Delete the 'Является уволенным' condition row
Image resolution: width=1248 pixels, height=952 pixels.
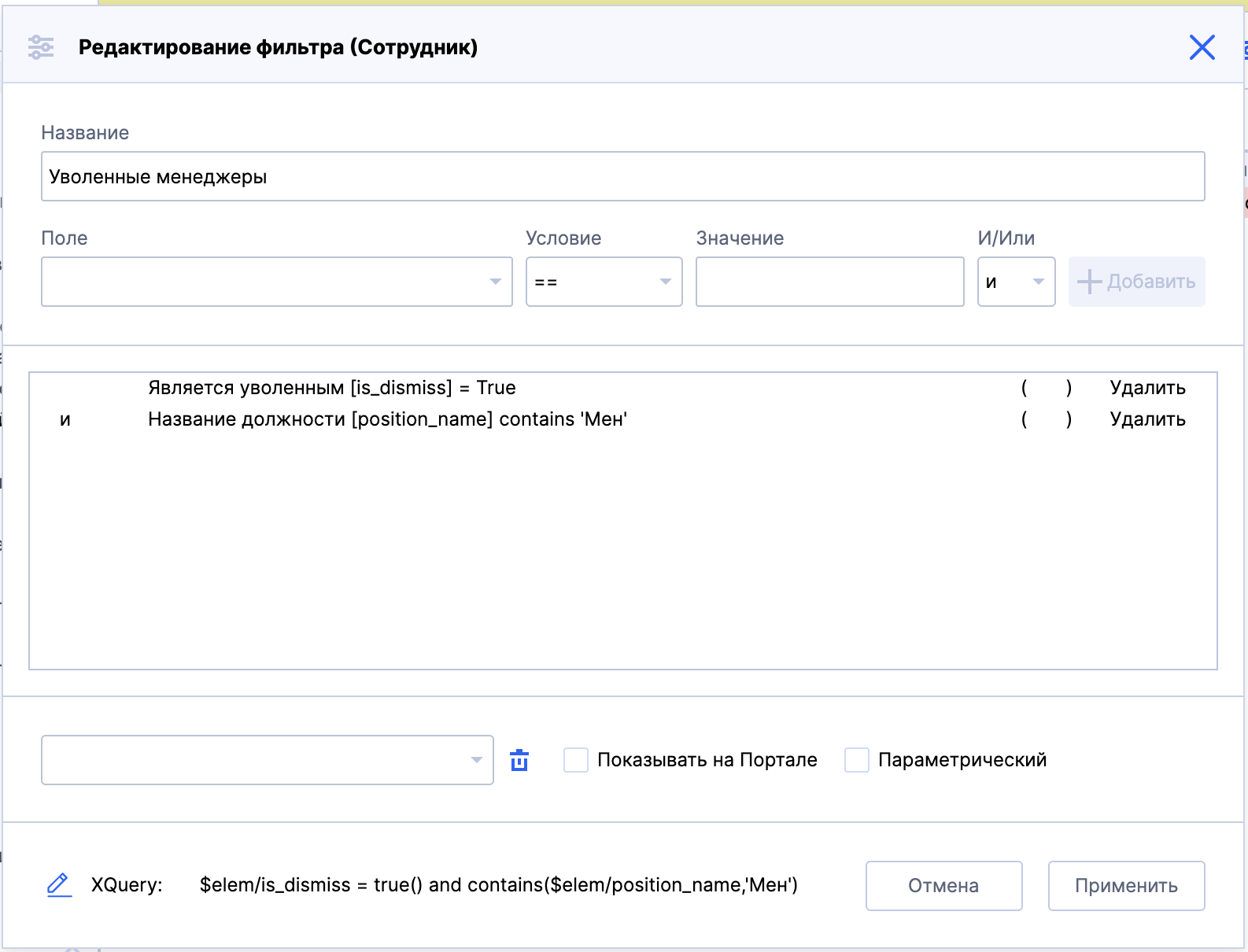(1147, 388)
